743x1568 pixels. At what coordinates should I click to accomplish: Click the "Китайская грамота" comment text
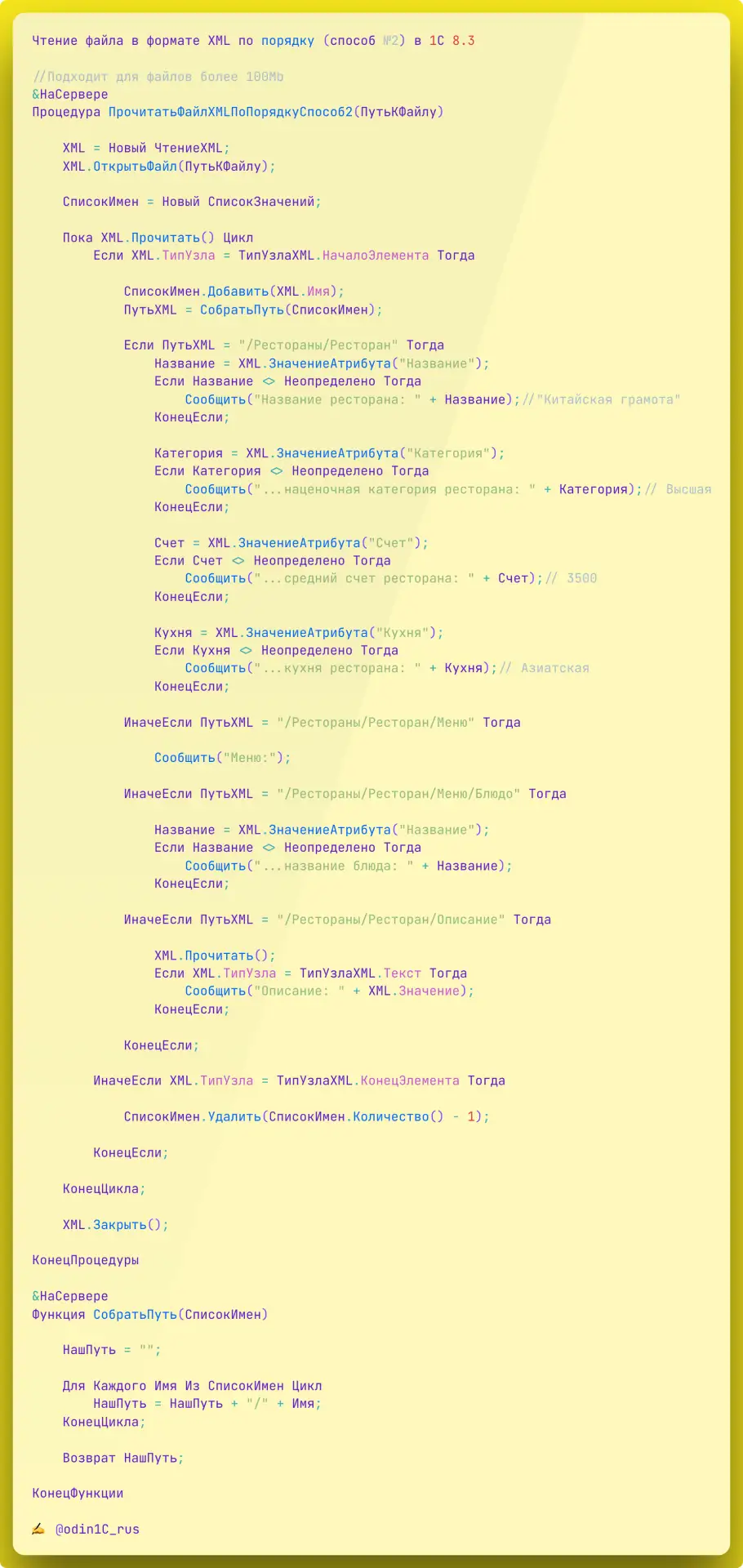pos(608,399)
